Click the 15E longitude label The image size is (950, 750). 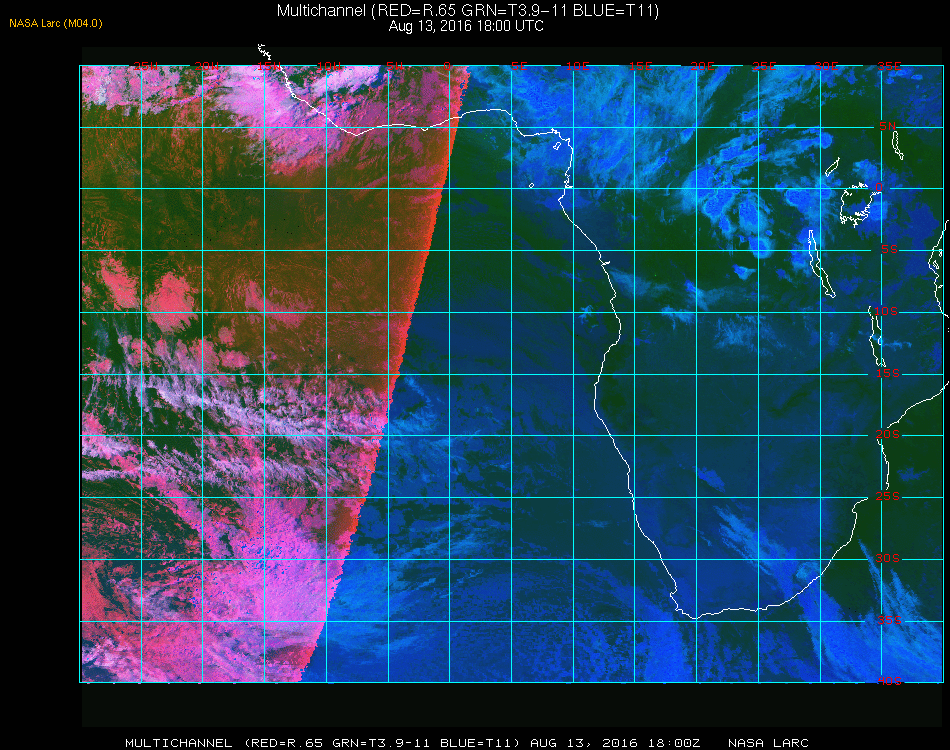[x=640, y=66]
